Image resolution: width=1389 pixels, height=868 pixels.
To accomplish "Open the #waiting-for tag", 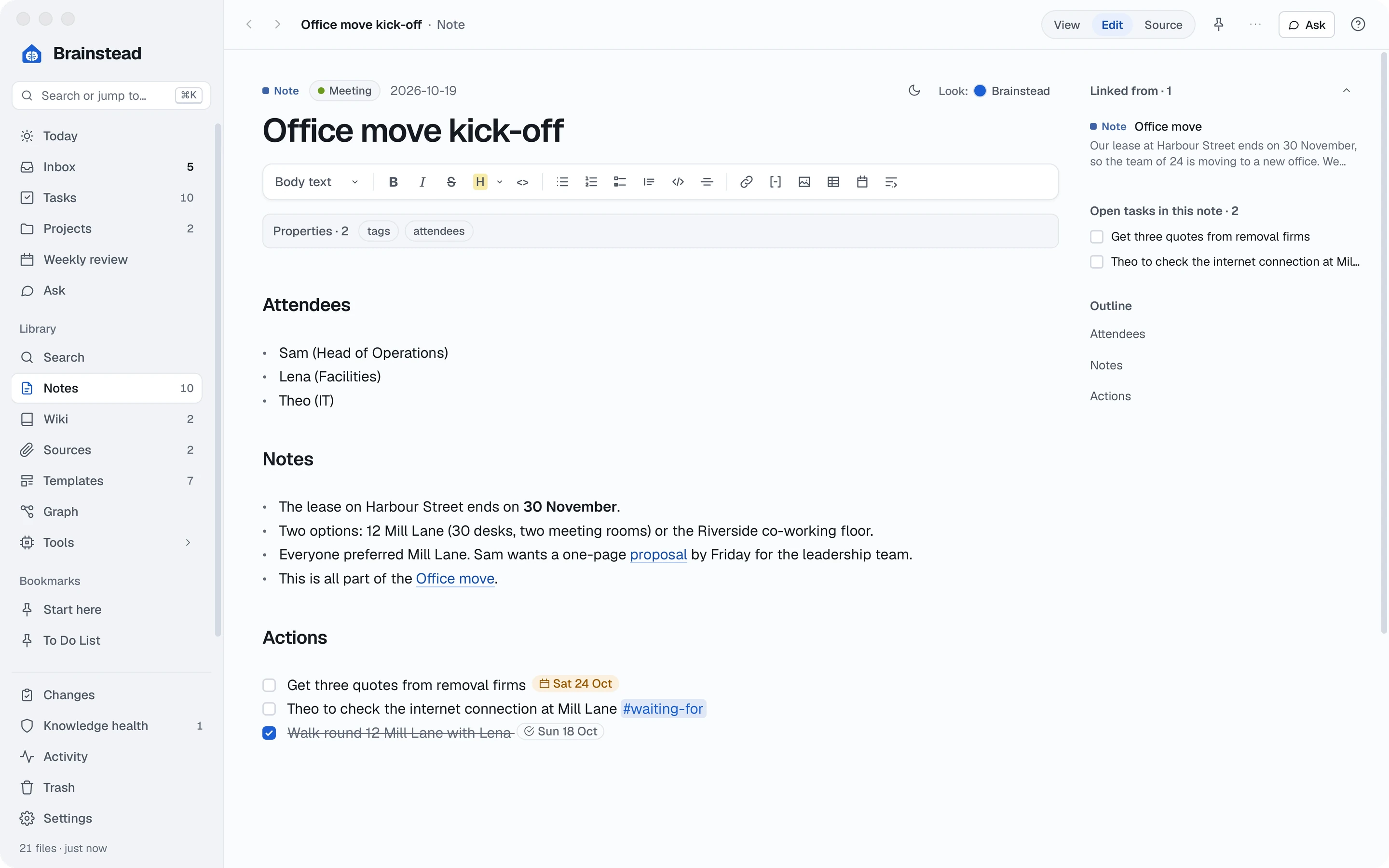I will click(x=663, y=709).
